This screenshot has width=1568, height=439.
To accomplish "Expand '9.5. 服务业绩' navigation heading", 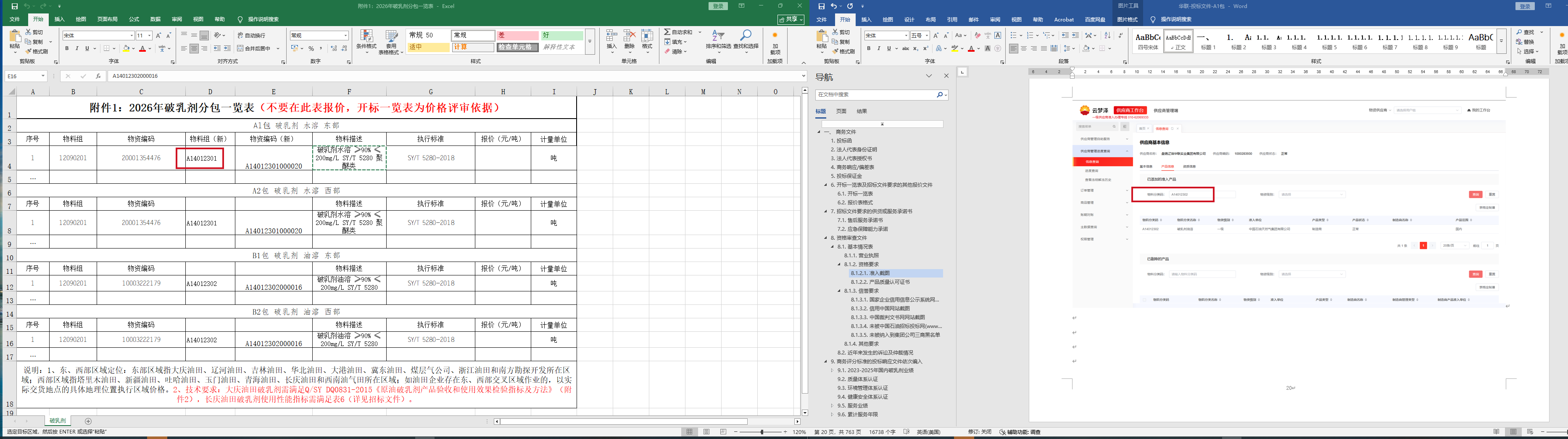I will (x=833, y=405).
